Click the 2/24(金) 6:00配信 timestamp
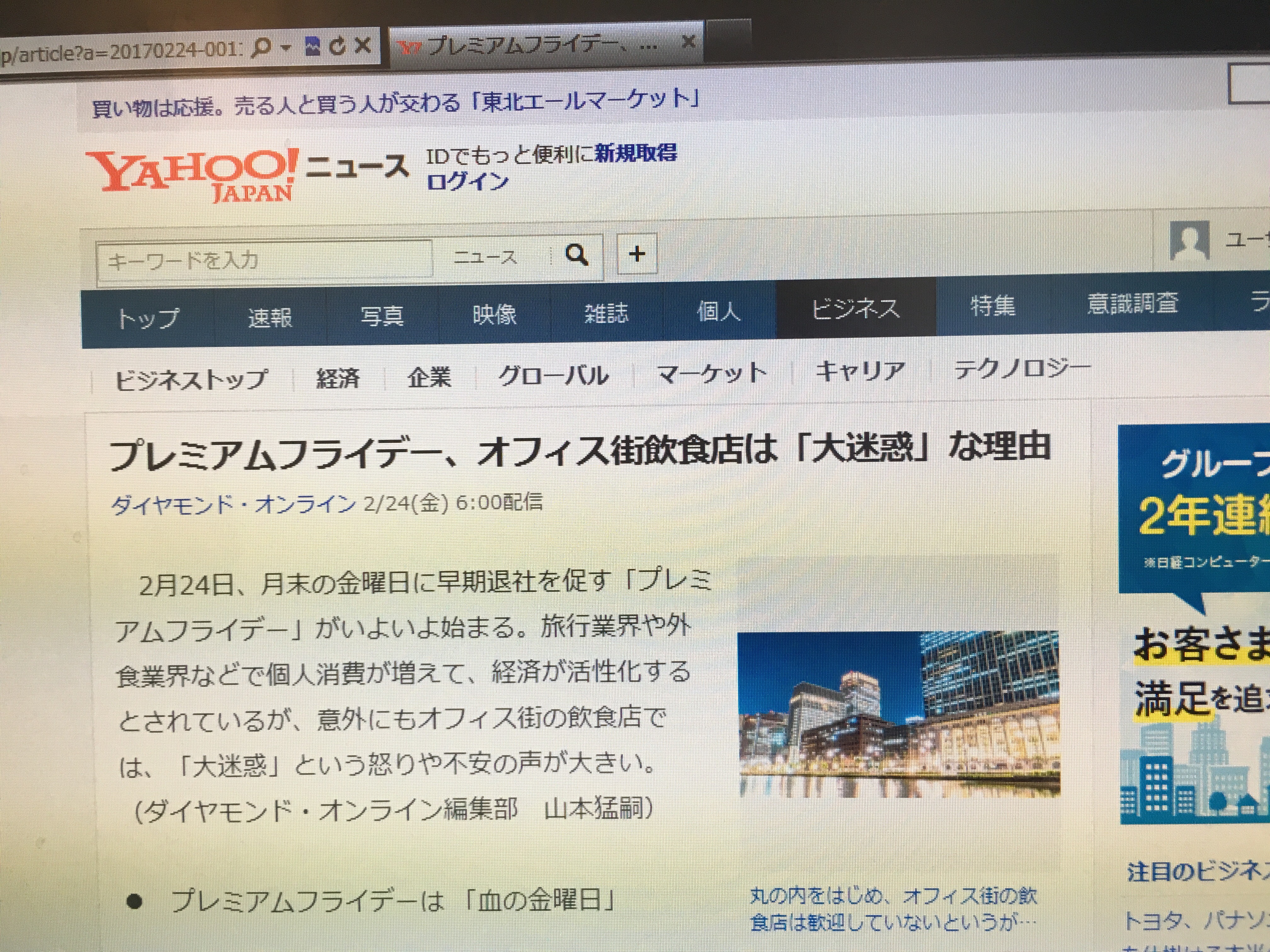Viewport: 1270px width, 952px height. coord(453,503)
